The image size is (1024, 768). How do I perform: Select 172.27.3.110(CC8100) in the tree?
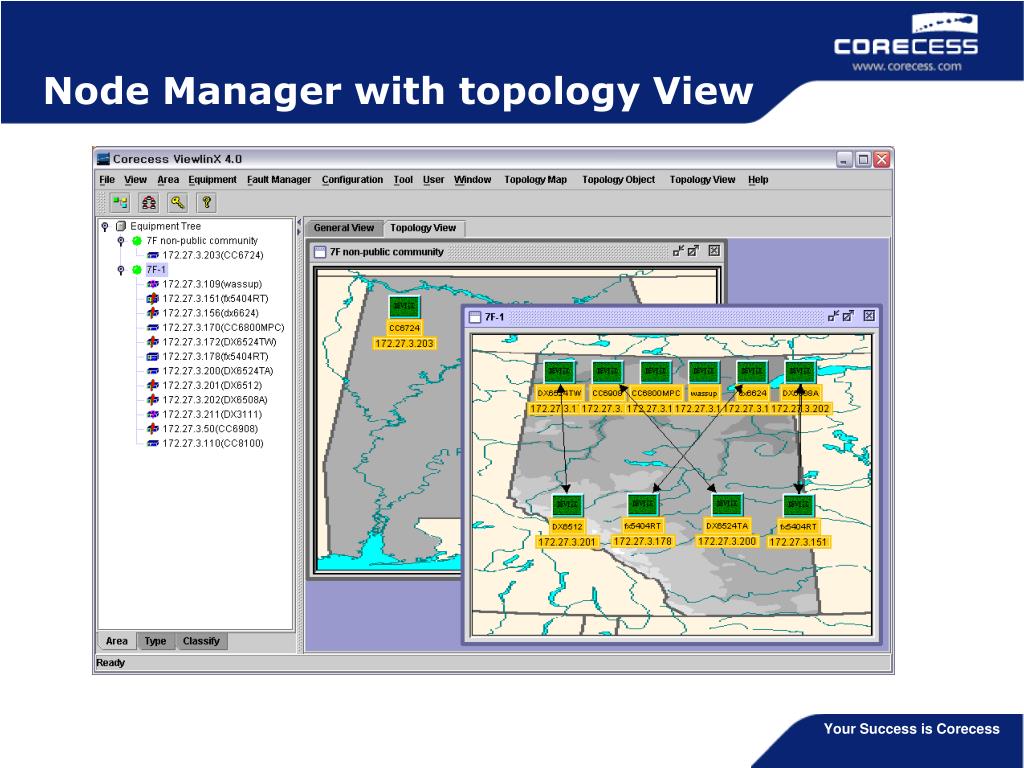(x=213, y=443)
